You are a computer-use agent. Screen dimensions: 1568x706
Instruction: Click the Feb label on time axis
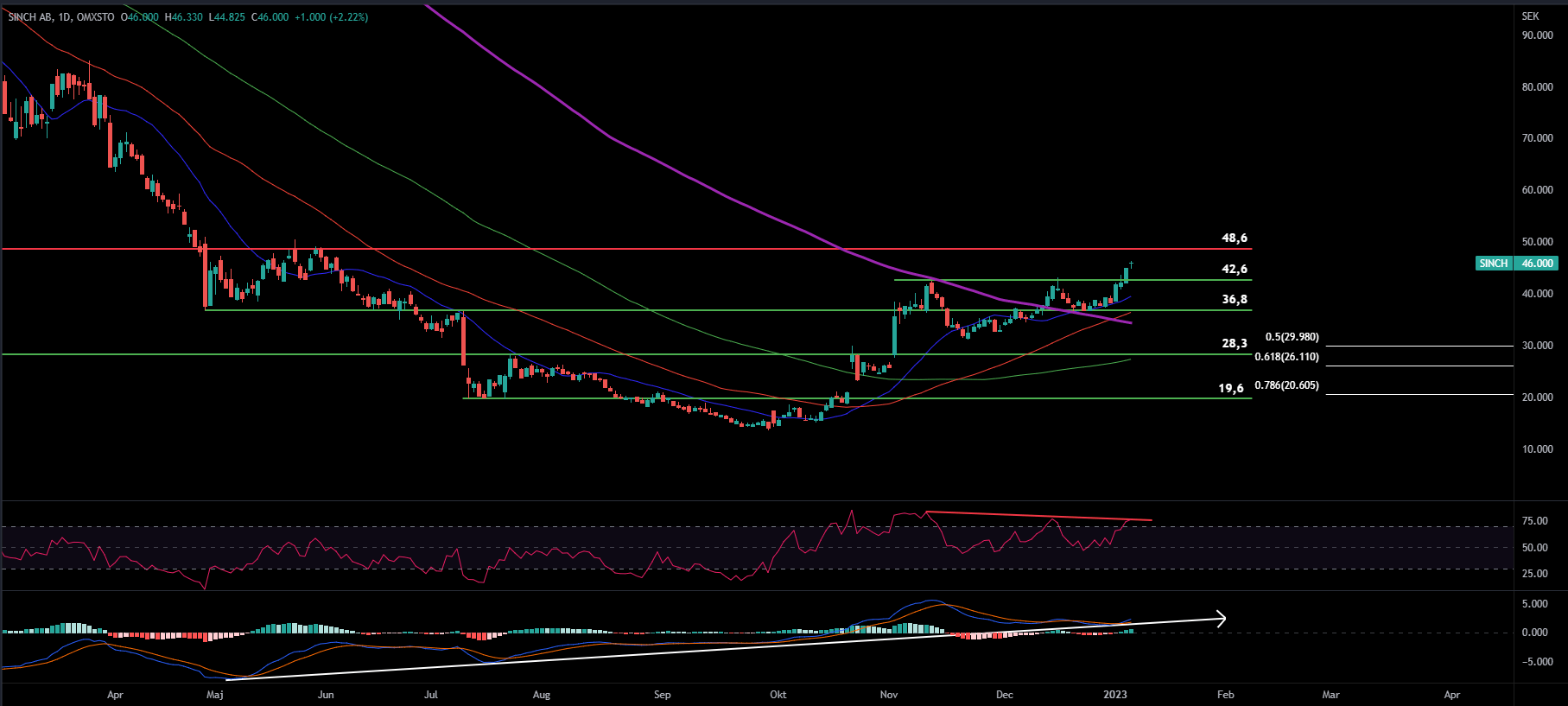point(1225,695)
